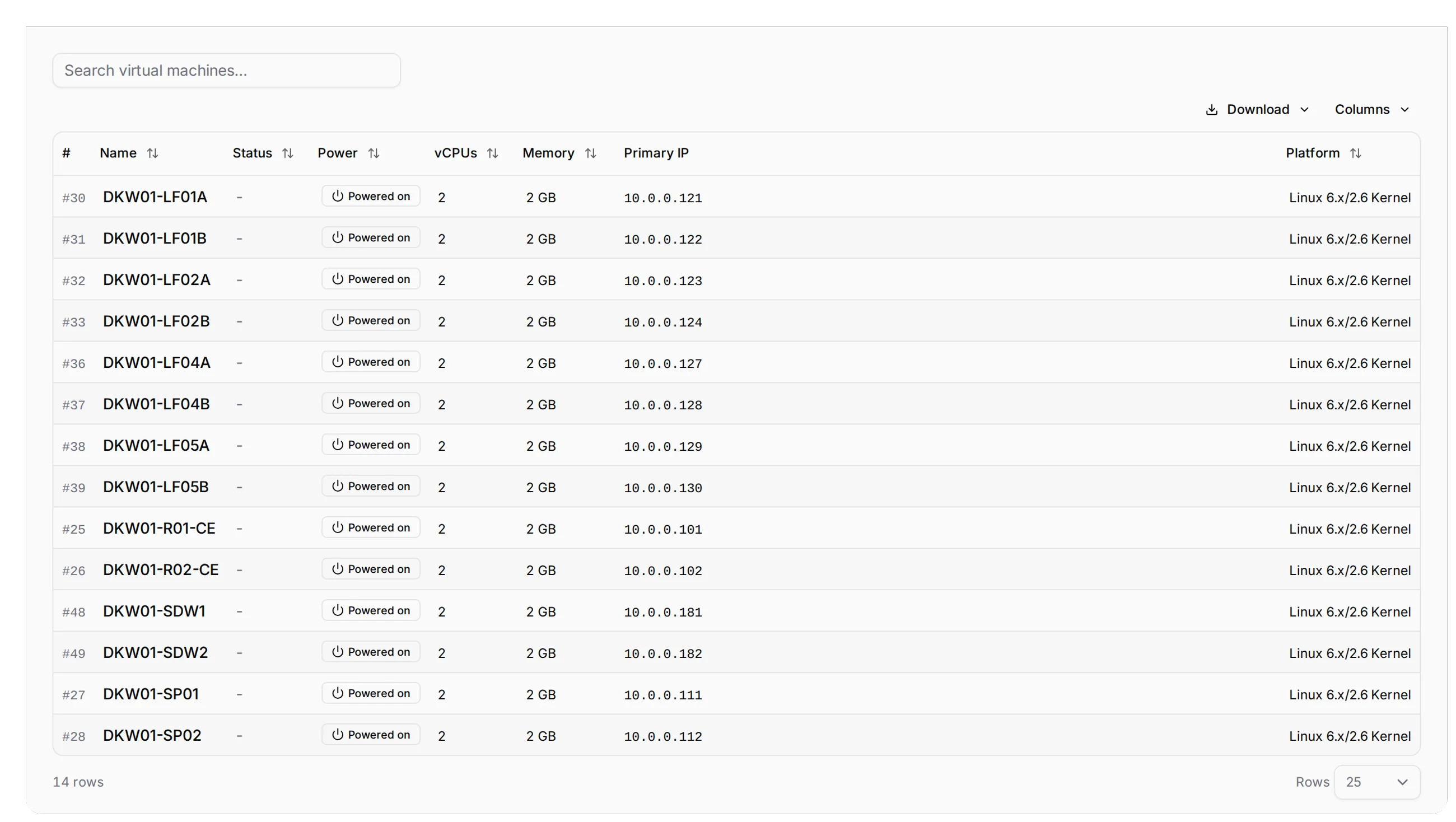Click the 14 rows count label
The height and width of the screenshot is (822, 1456).
pyautogui.click(x=78, y=782)
